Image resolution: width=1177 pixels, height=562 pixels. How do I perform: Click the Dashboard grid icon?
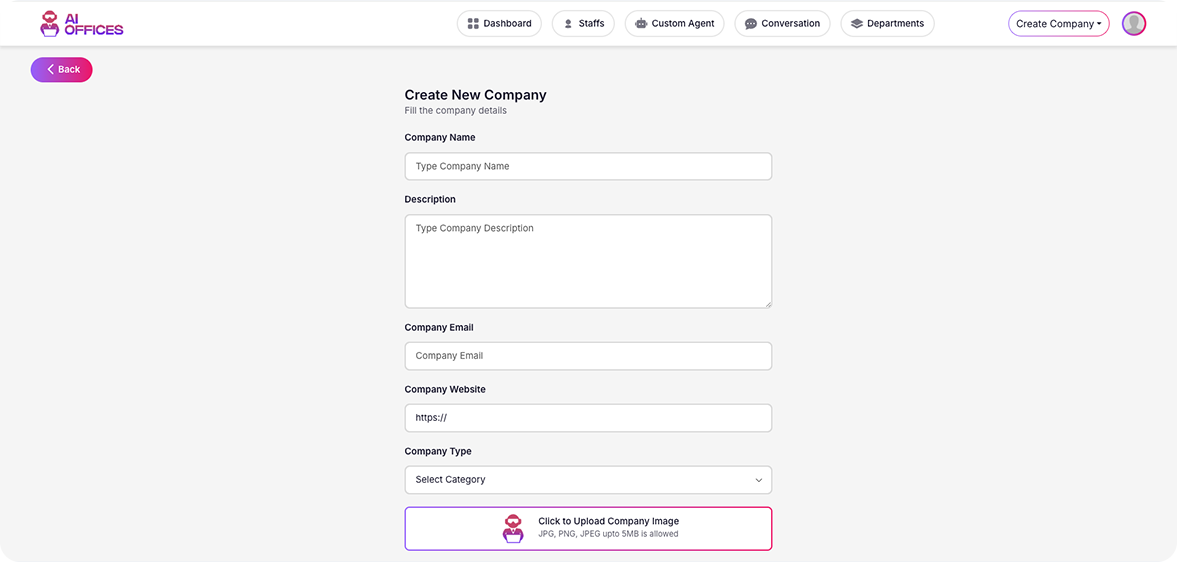pyautogui.click(x=473, y=24)
